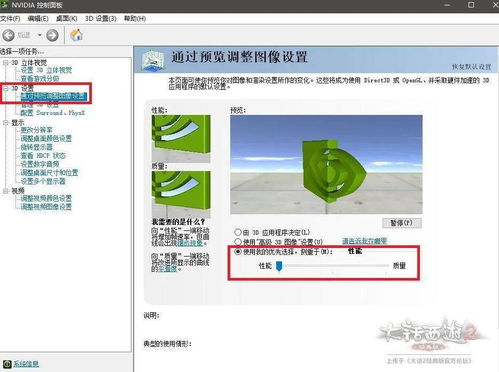Open the 3D 设置 menu in the menu bar
The height and width of the screenshot is (372, 499).
tap(101, 19)
